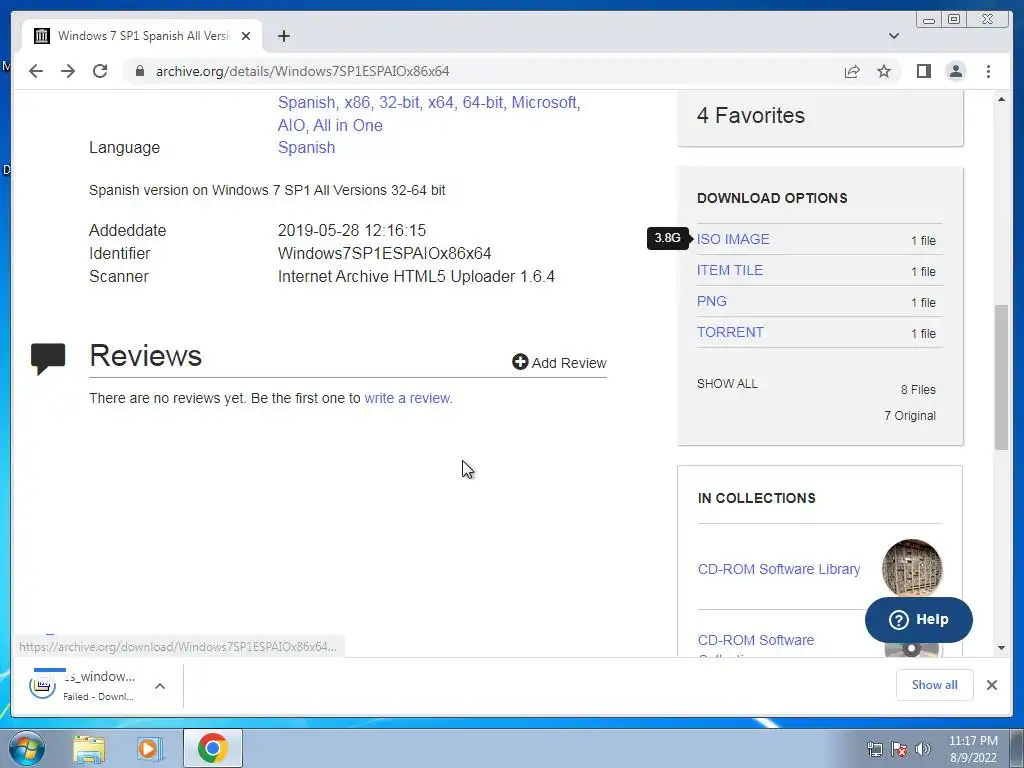Open the CD-ROM Software Library collection
1024x768 pixels.
[778, 569]
